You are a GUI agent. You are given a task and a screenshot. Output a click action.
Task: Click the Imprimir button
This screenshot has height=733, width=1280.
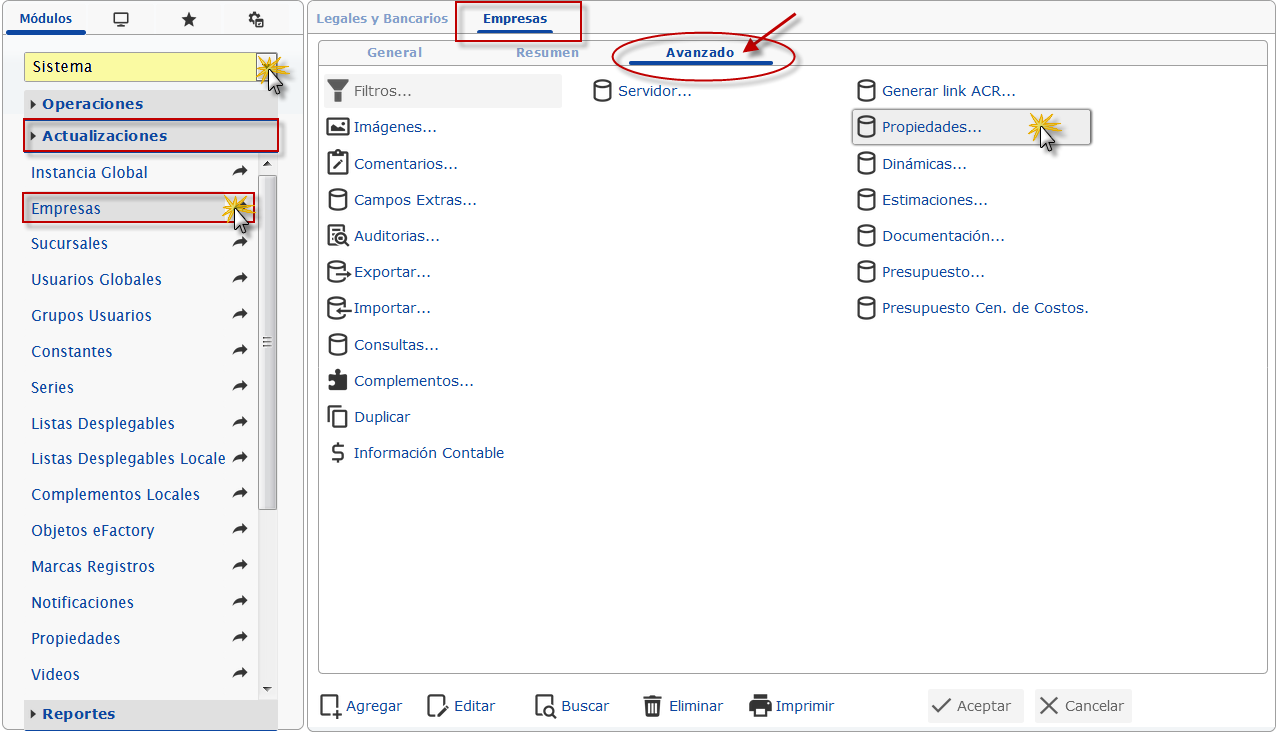pos(791,706)
